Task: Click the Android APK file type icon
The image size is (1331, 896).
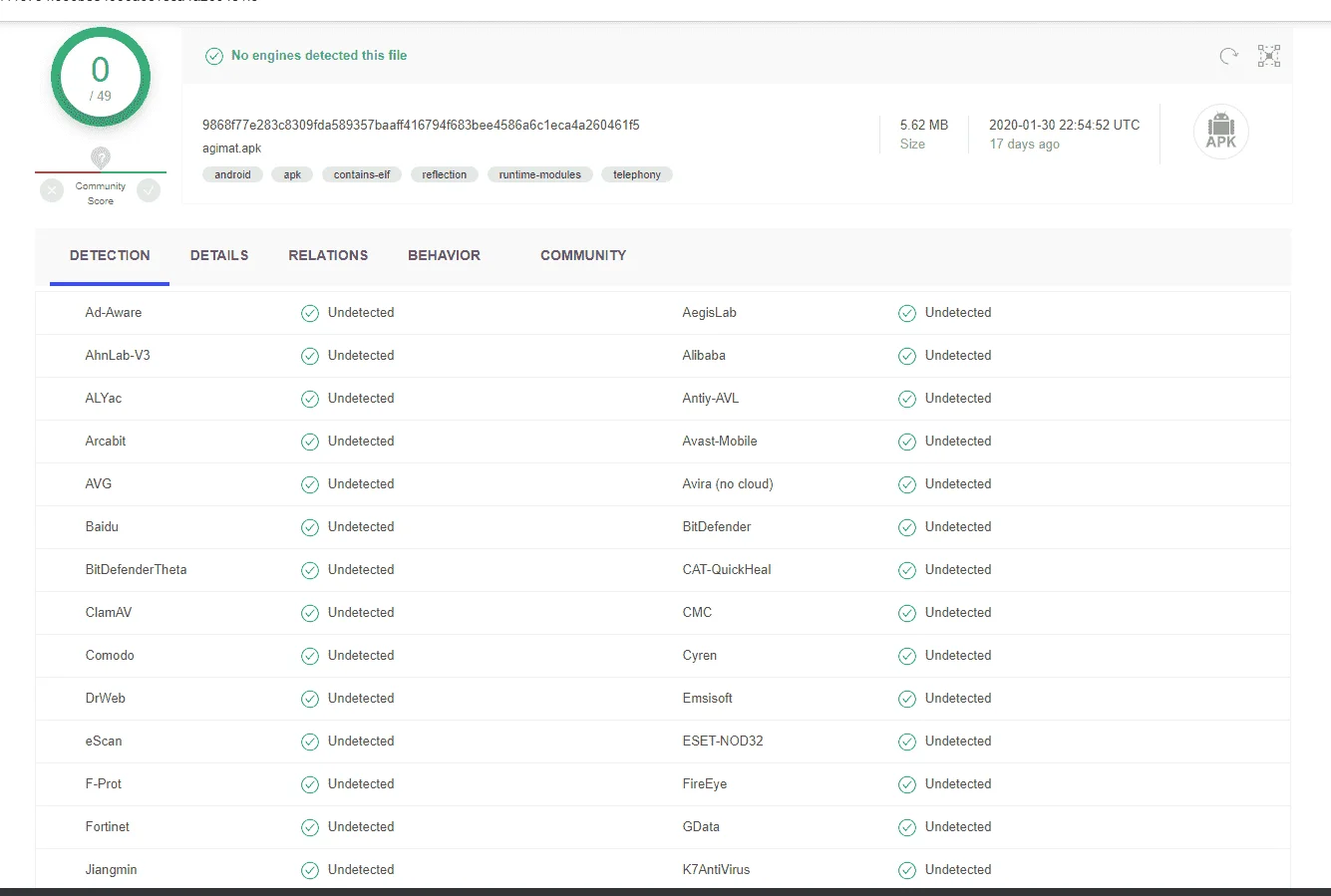Action: point(1221,132)
